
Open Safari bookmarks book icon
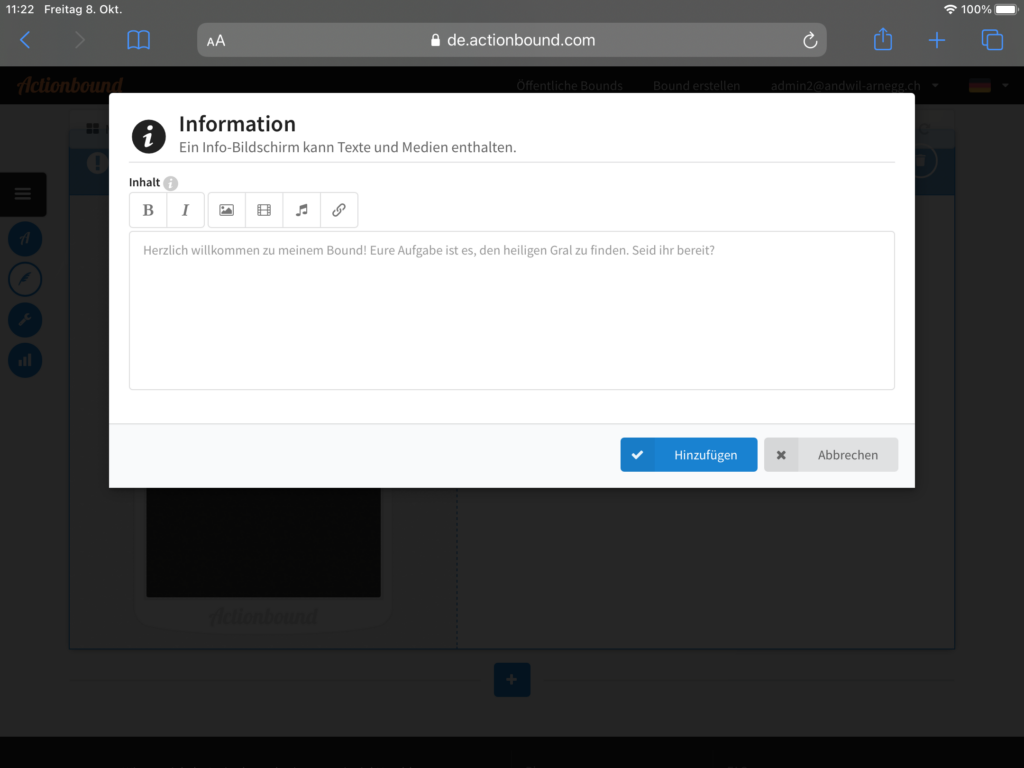138,40
